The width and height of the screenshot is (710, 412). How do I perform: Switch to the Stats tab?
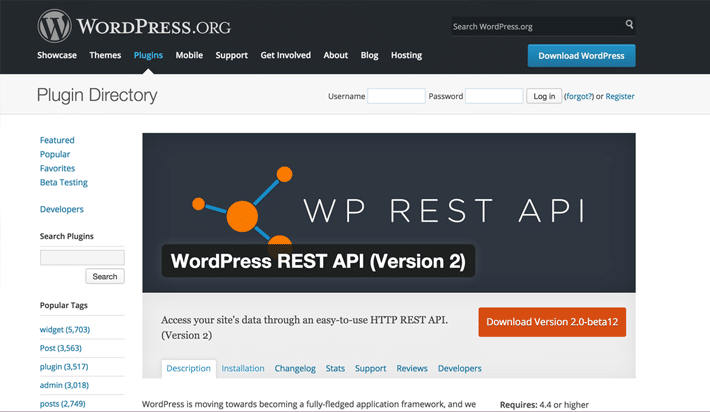tap(335, 369)
